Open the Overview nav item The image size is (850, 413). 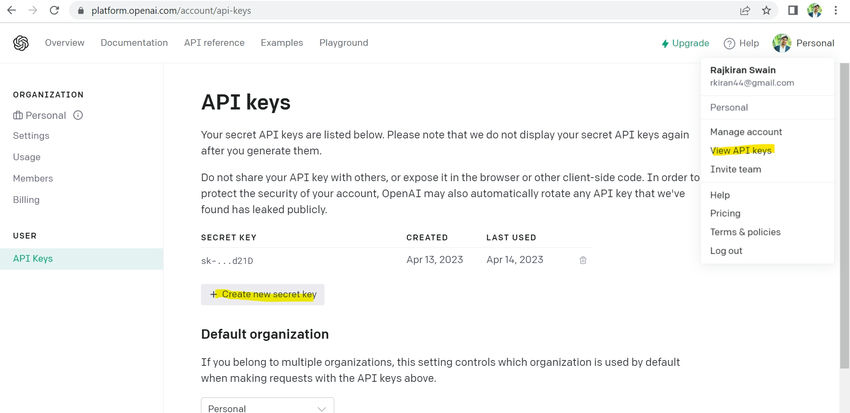pyautogui.click(x=65, y=43)
